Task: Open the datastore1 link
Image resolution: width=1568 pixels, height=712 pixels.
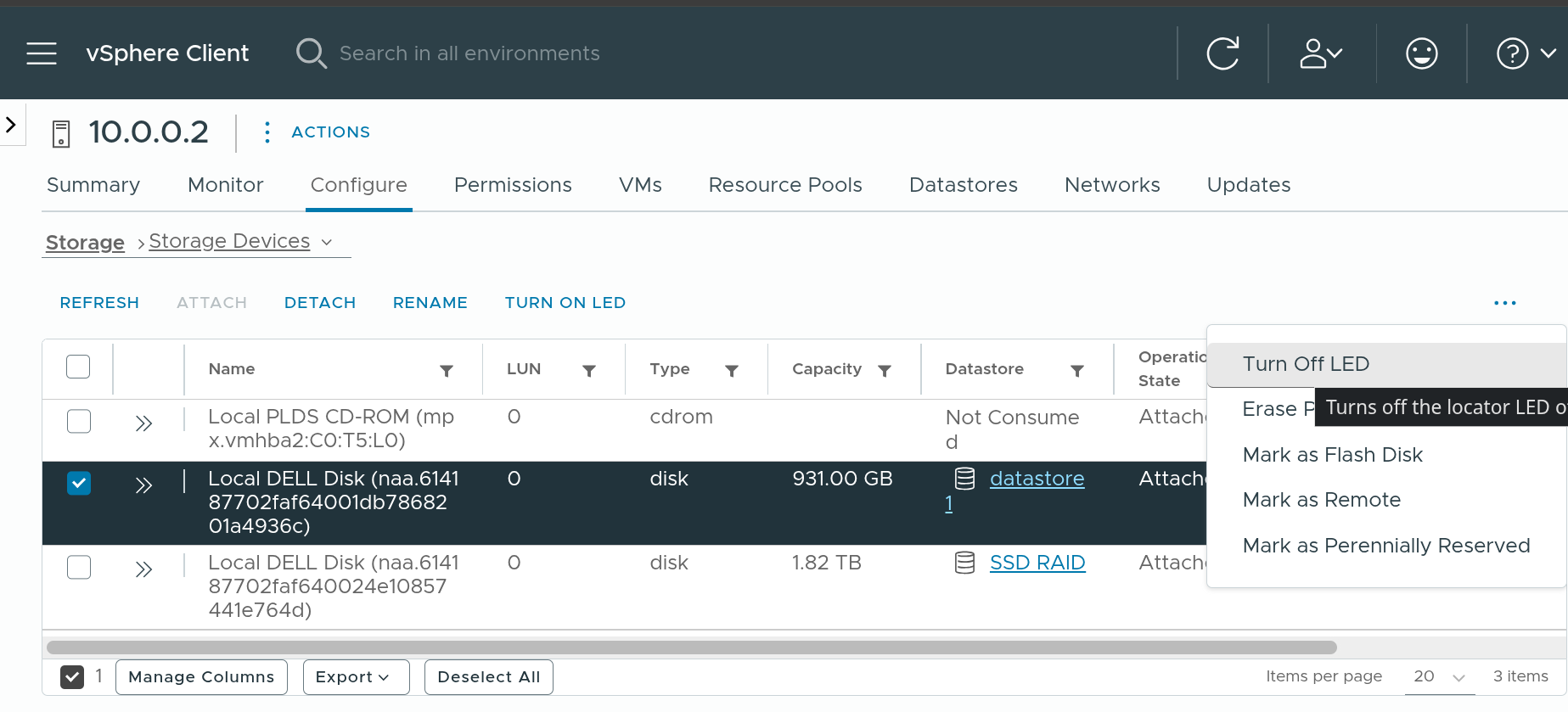Action: point(1037,479)
